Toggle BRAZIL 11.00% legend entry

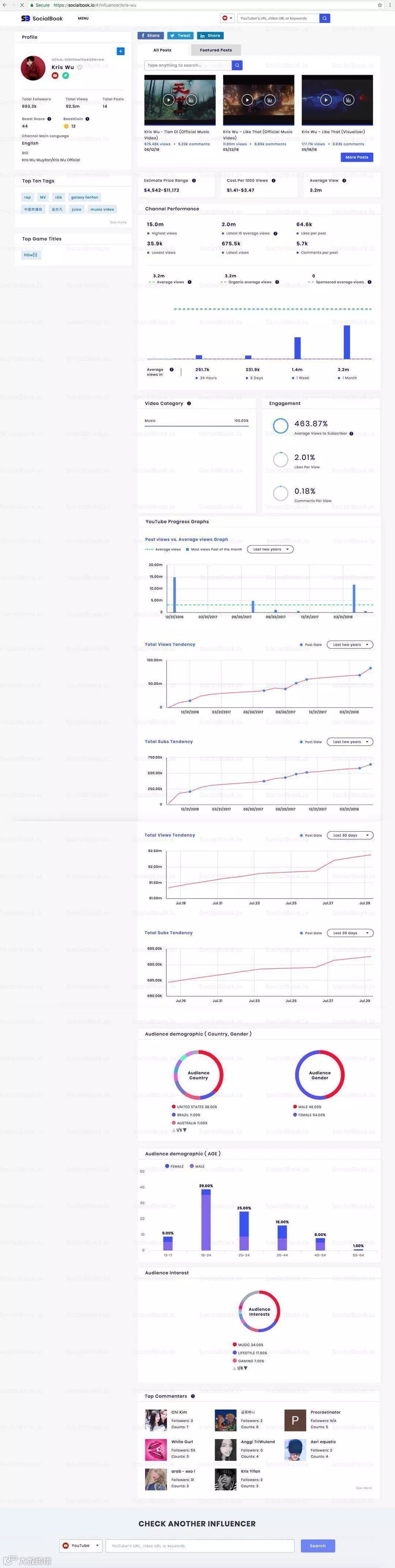(x=186, y=1115)
